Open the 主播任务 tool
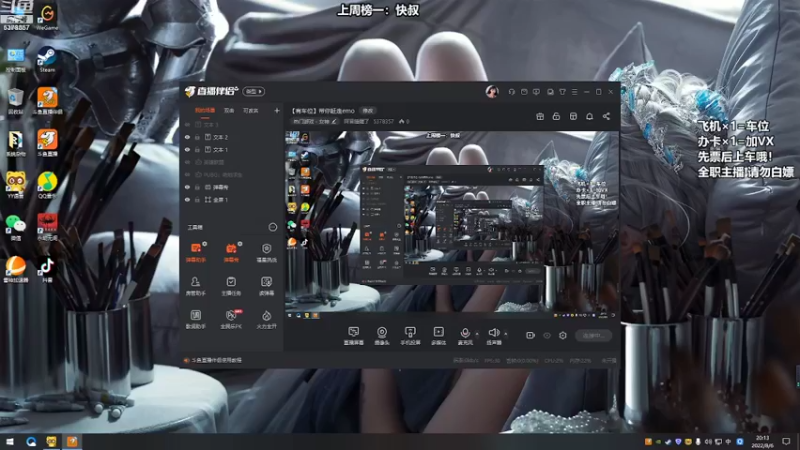This screenshot has height=450, width=800. [231, 286]
